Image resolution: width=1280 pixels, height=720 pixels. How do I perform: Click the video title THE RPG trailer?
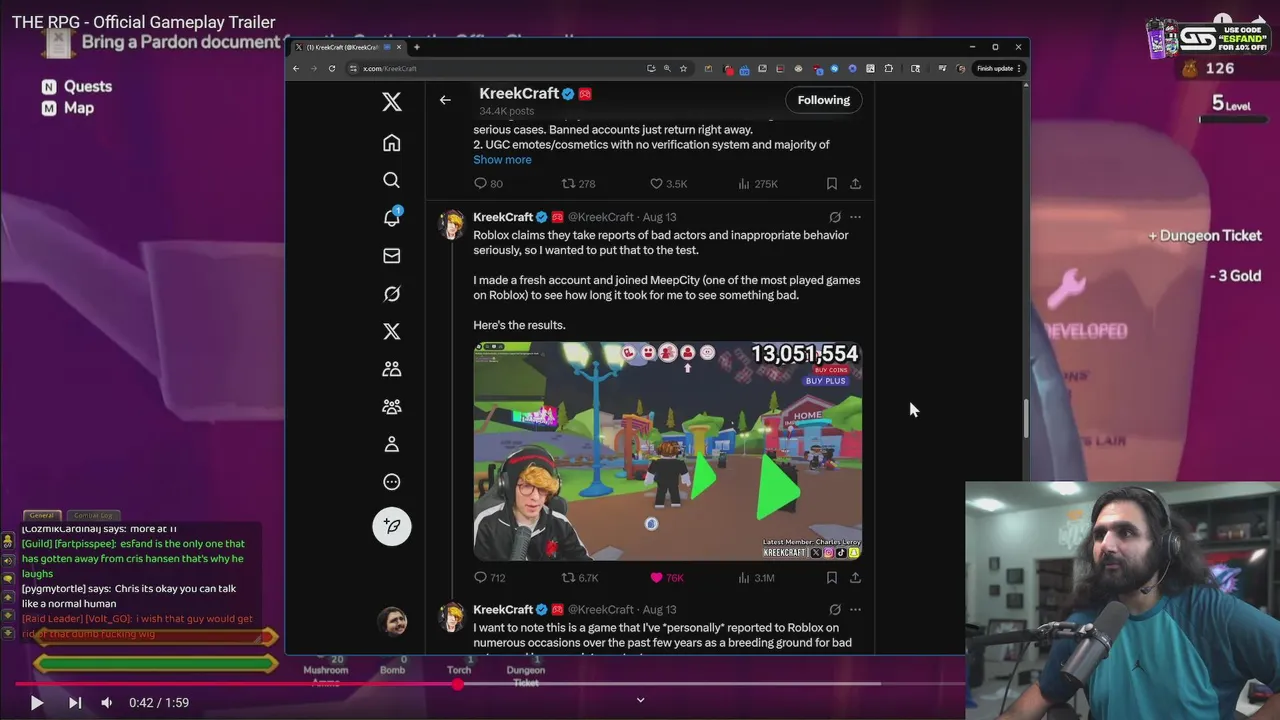(x=144, y=22)
